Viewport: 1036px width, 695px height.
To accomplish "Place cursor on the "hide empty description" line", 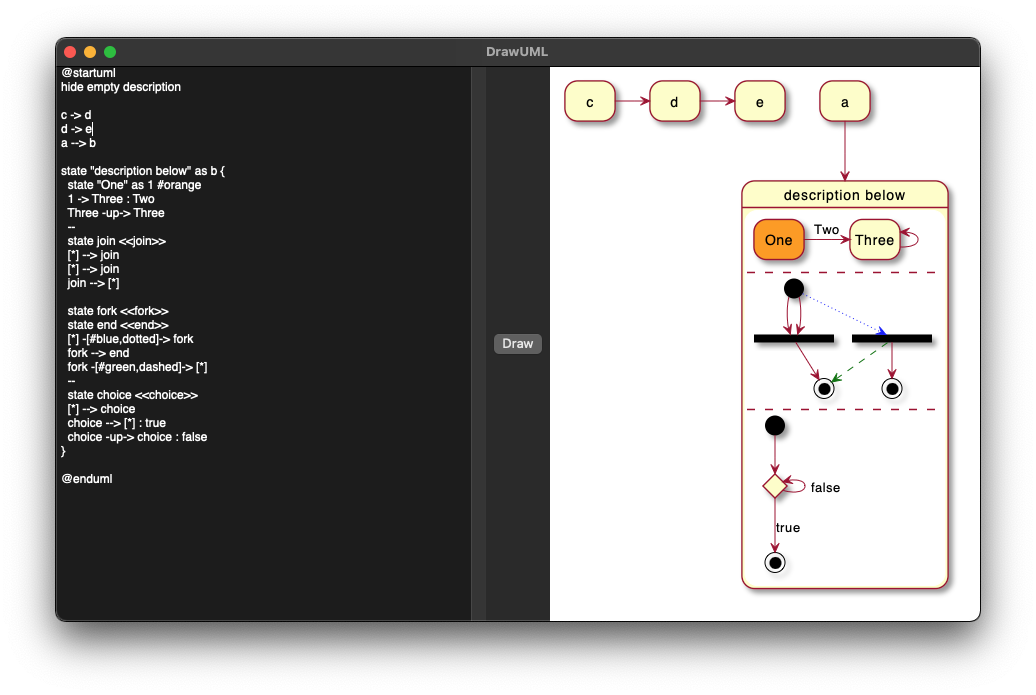I will (x=121, y=87).
